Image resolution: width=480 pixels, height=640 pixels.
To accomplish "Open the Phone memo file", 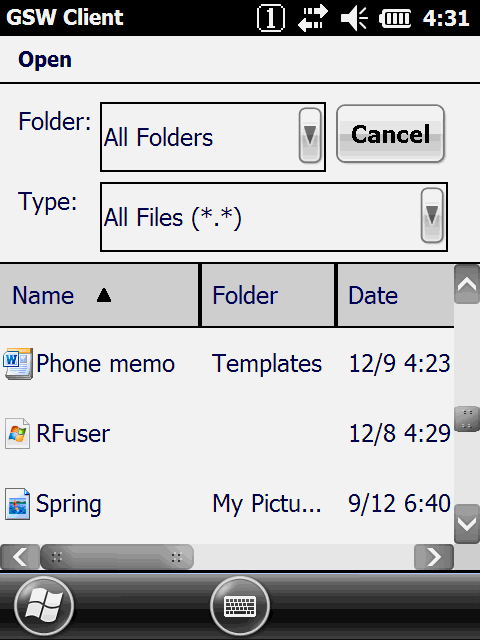I will point(105,364).
